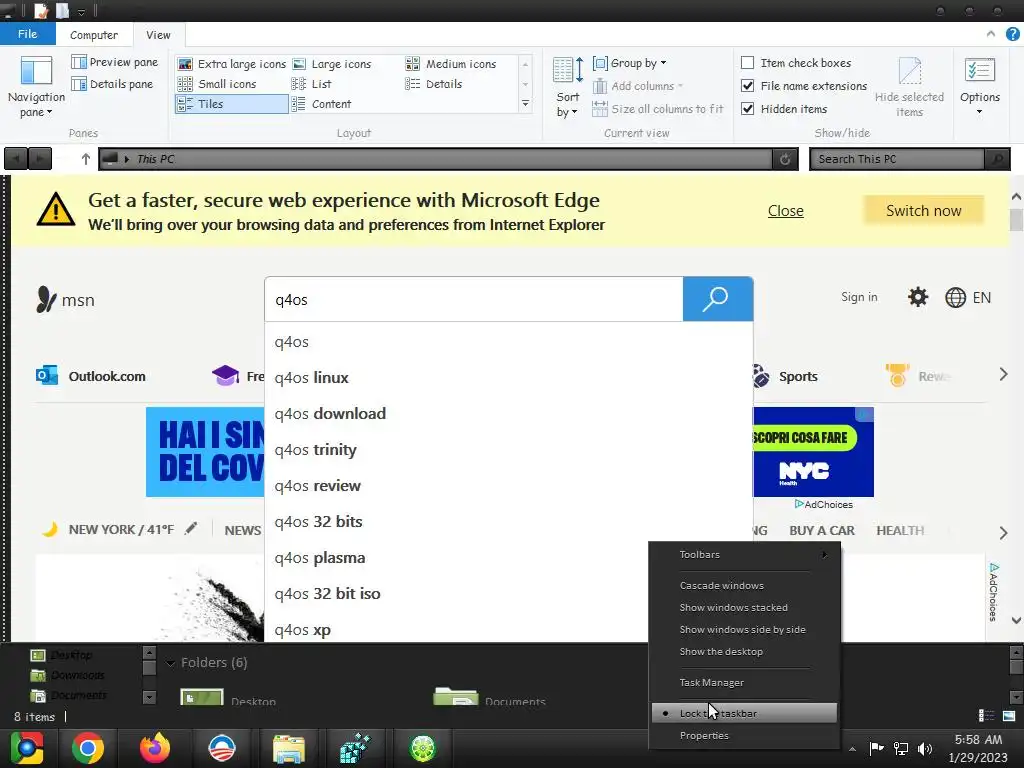Choose Show windows side by side
The height and width of the screenshot is (768, 1024).
[744, 630]
